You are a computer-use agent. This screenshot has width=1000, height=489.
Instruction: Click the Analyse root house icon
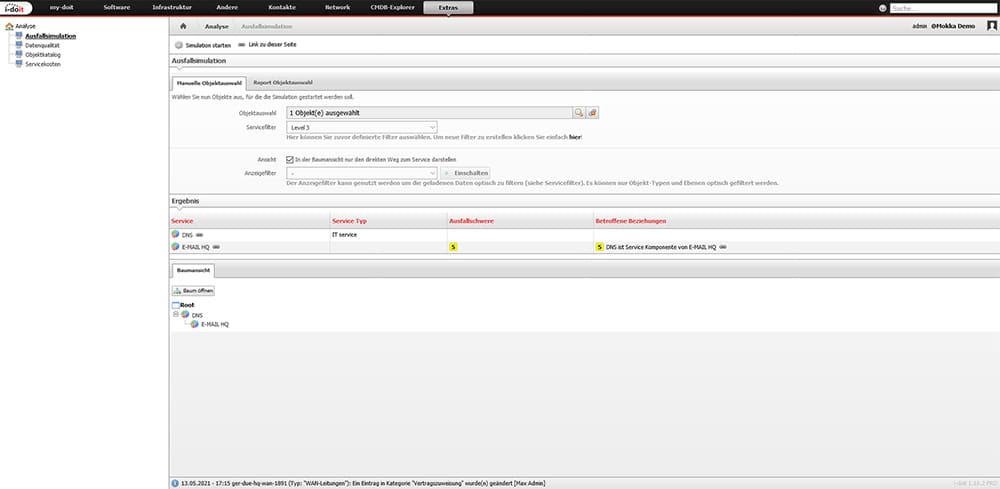[x=9, y=27]
